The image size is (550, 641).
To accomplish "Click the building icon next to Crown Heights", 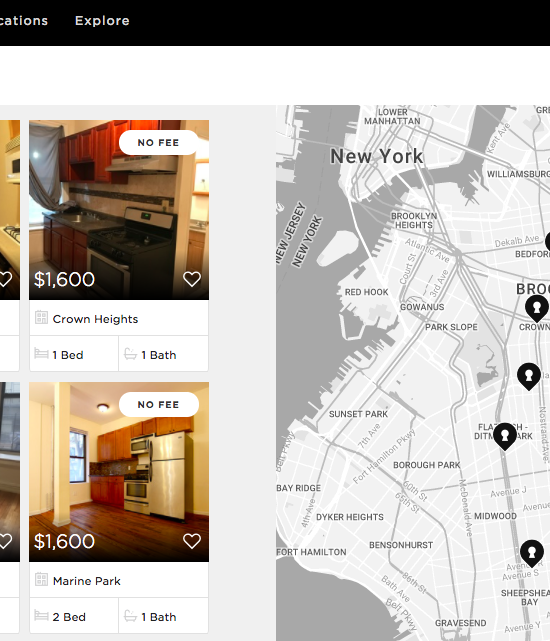I will click(41, 317).
